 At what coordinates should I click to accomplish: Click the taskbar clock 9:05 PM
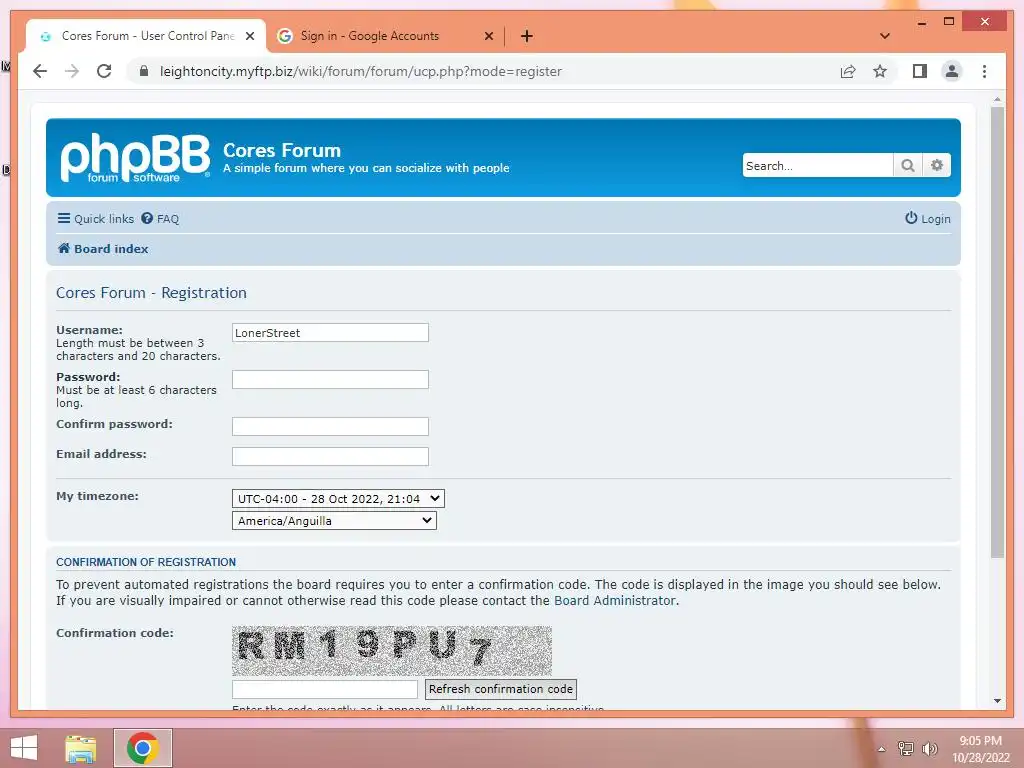click(x=980, y=749)
